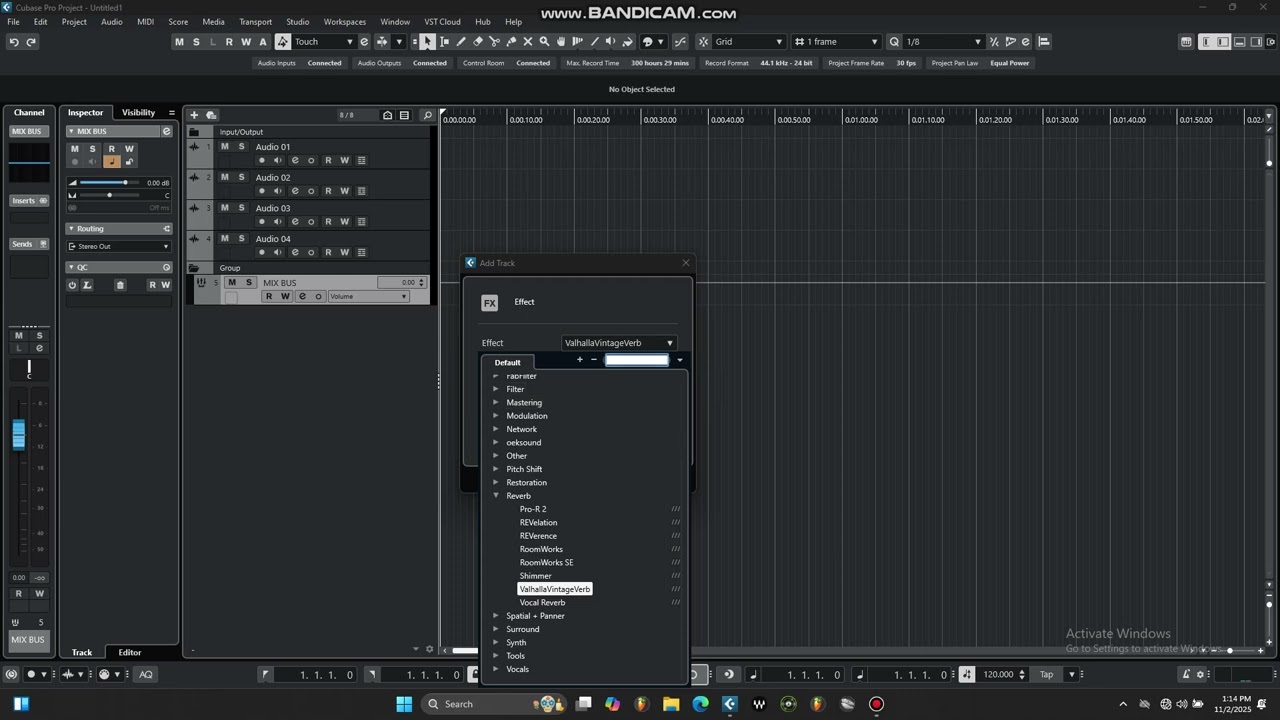Open the Volume automation parameter dropdown

pos(368,297)
